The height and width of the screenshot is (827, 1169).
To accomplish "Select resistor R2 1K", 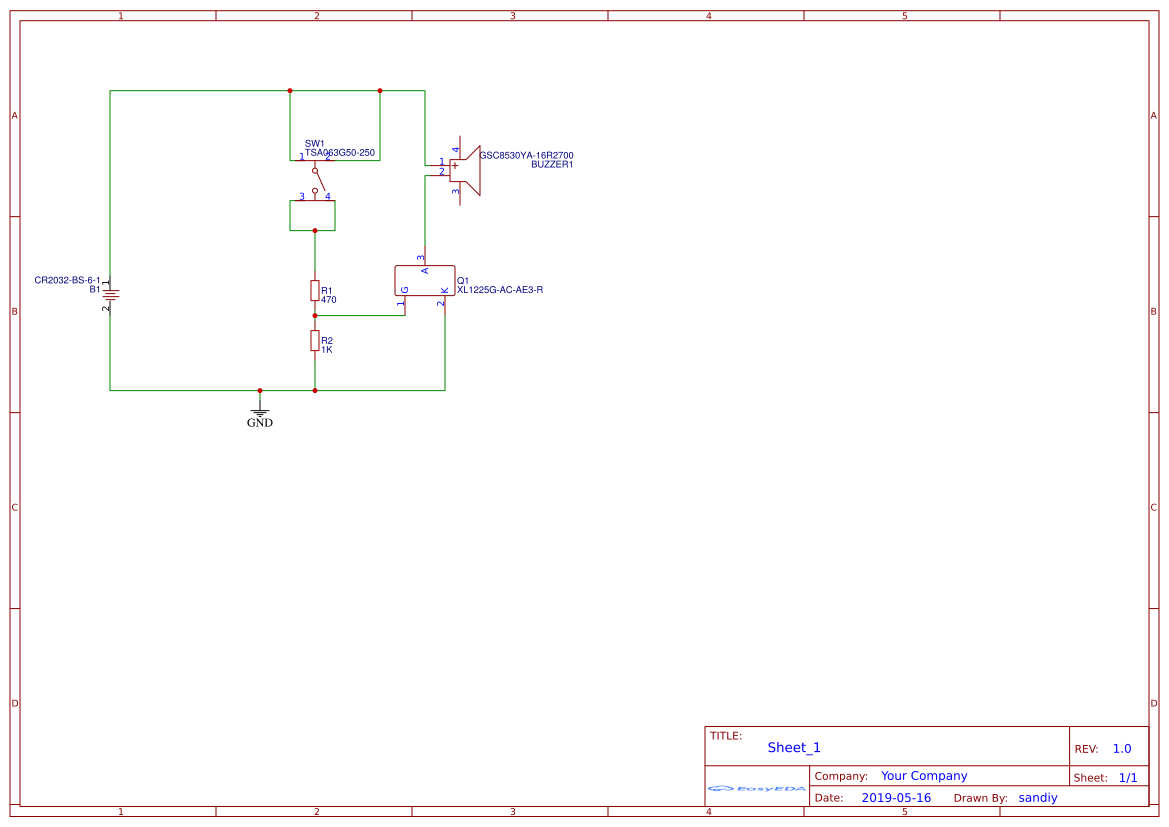I will (x=314, y=340).
